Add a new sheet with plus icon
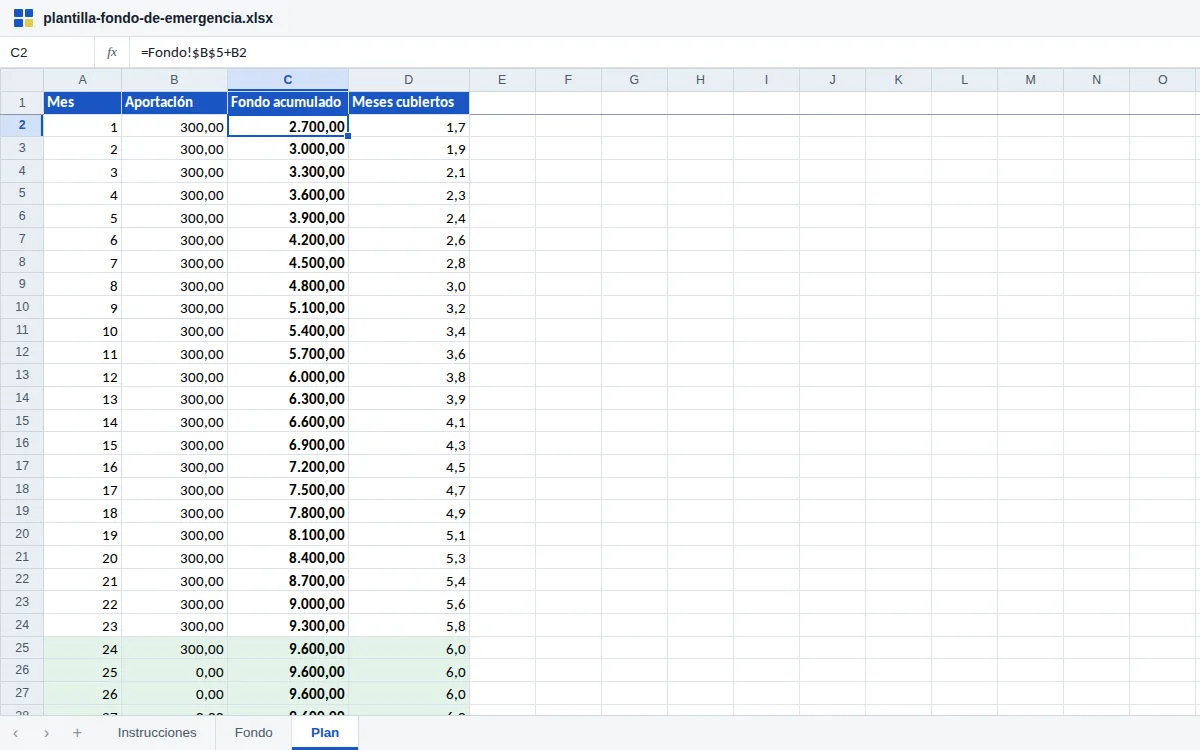This screenshot has width=1200, height=750. click(77, 733)
